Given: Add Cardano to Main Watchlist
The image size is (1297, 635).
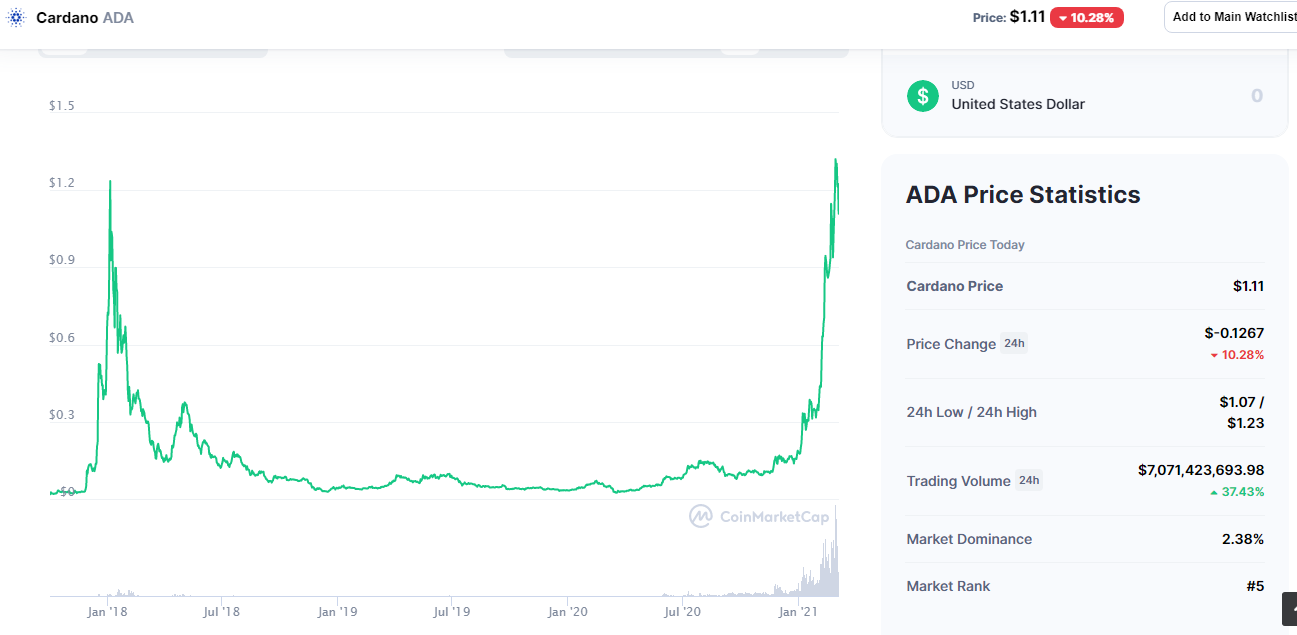Looking at the screenshot, I should point(1231,17).
